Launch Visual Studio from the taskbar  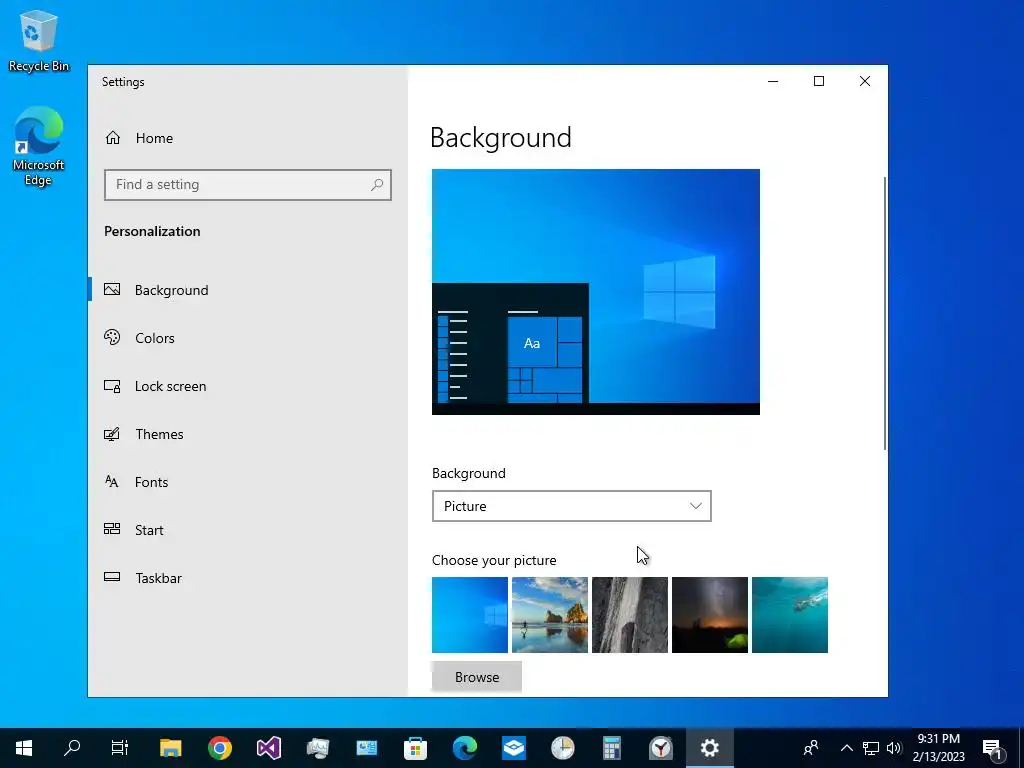(268, 748)
